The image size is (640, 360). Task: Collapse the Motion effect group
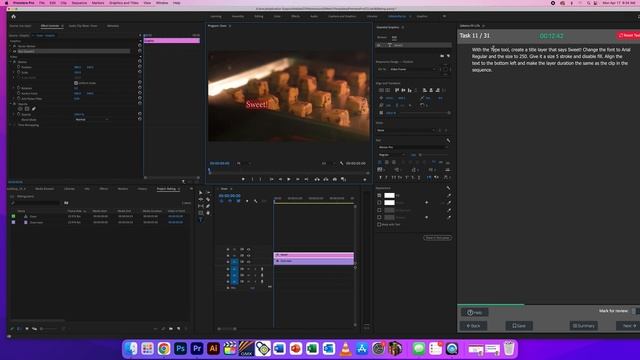(x=11, y=62)
